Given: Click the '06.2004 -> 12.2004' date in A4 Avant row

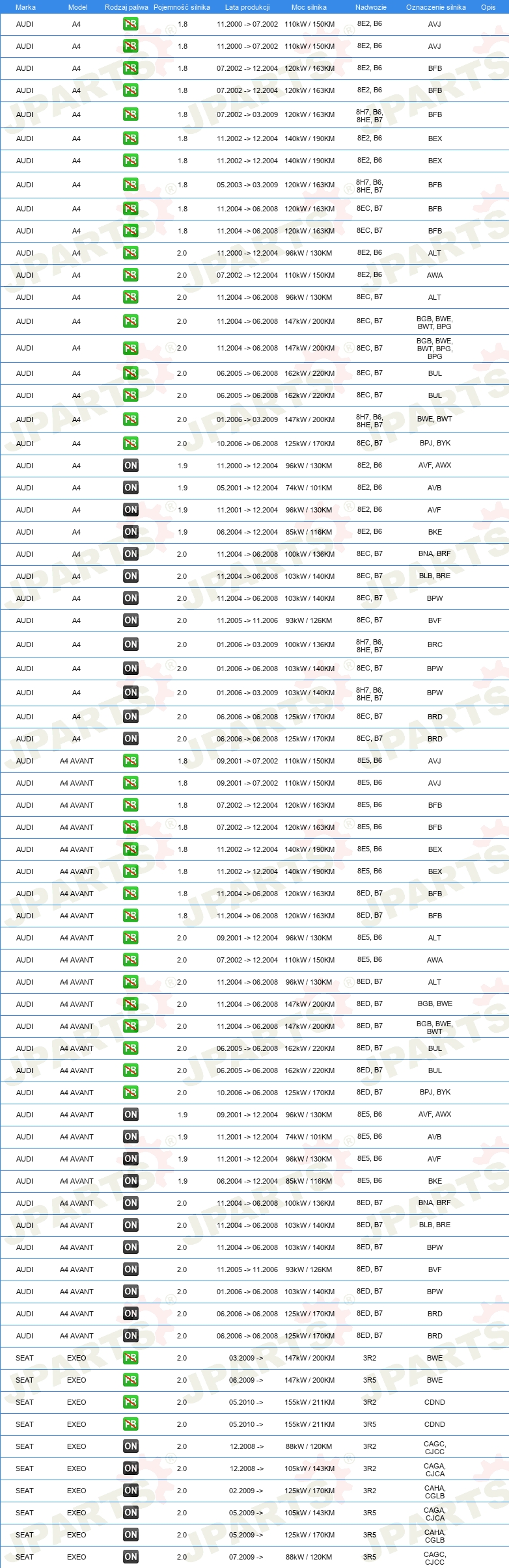Looking at the screenshot, I should (x=247, y=1181).
